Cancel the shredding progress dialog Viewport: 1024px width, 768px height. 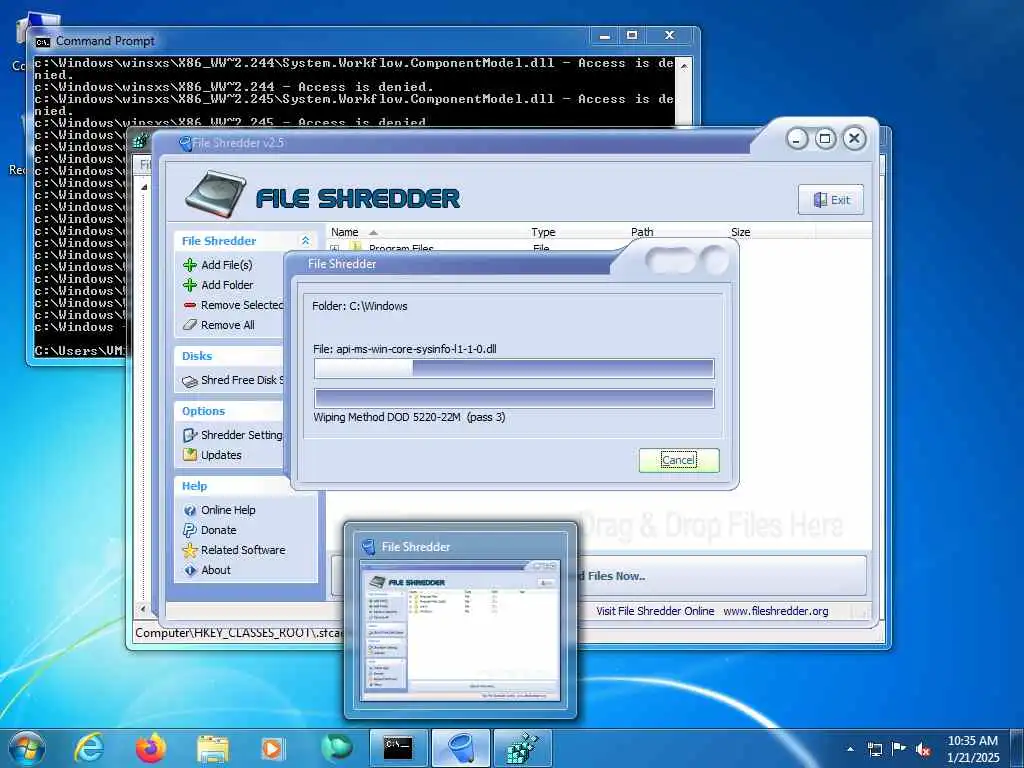point(679,460)
